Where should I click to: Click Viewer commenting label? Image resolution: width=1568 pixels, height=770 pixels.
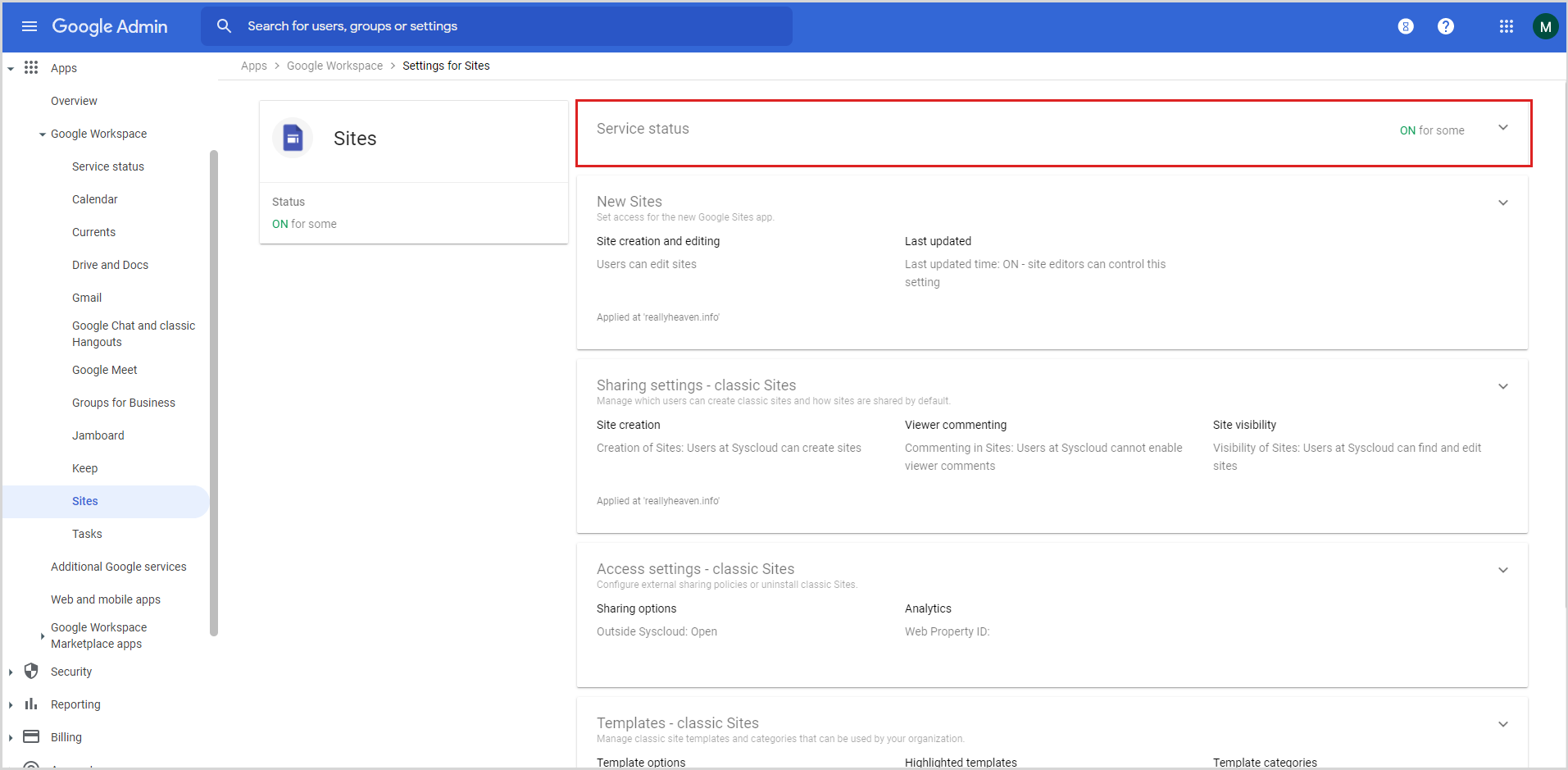956,425
